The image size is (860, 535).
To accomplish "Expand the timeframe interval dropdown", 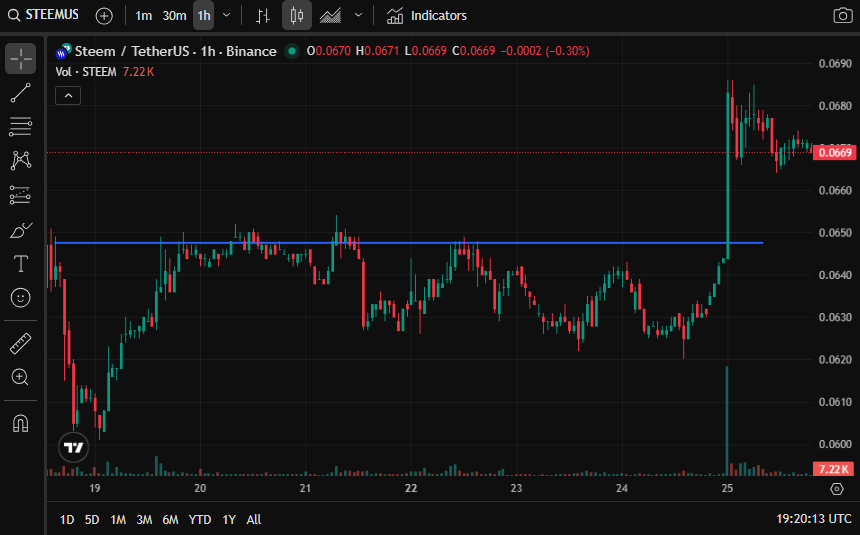I will click(x=227, y=16).
